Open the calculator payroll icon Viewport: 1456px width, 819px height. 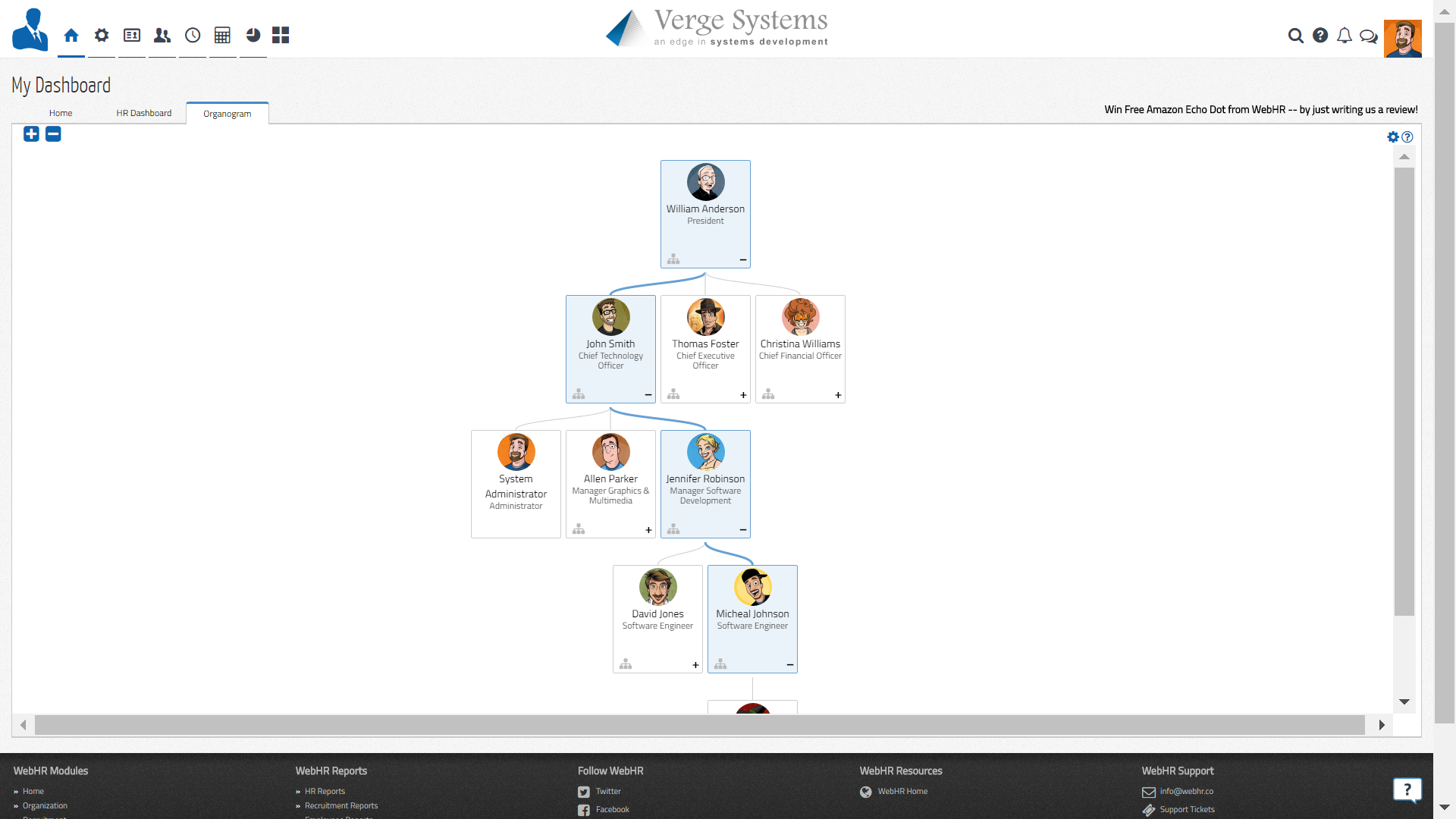(x=222, y=36)
